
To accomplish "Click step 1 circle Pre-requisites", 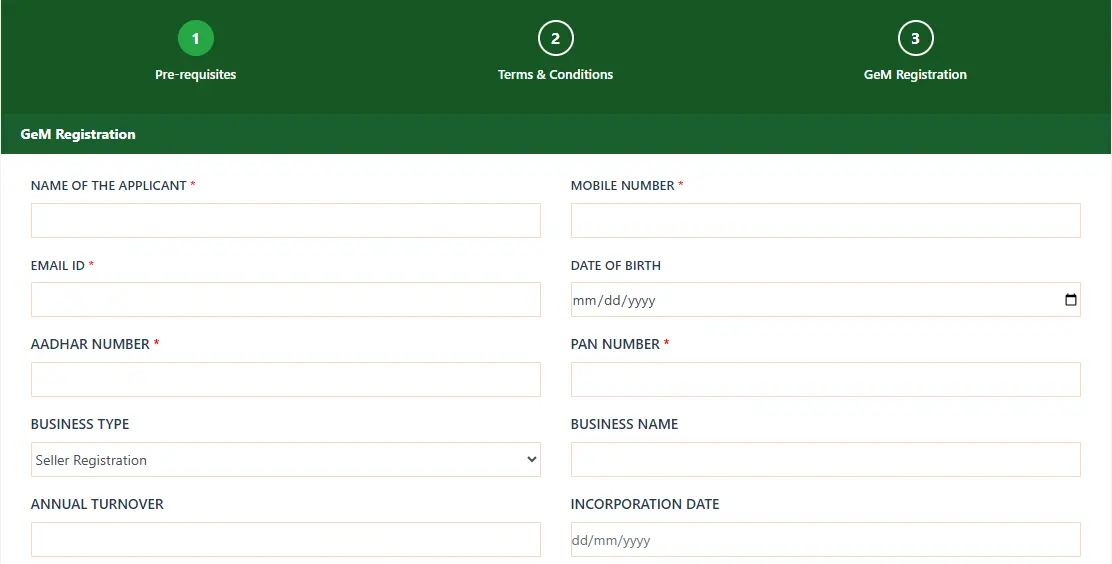I will point(196,38).
